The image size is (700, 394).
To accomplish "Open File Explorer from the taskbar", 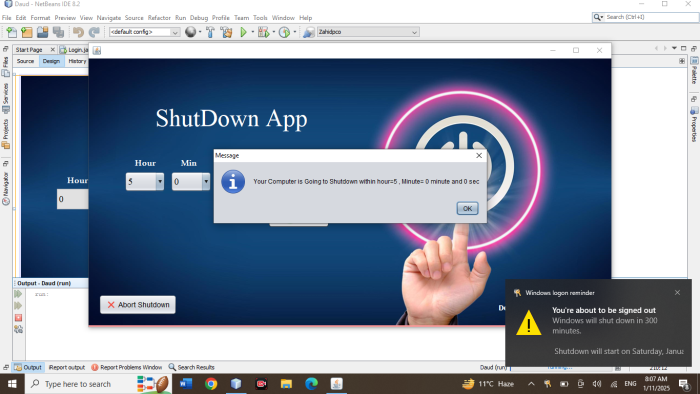I will pos(286,384).
